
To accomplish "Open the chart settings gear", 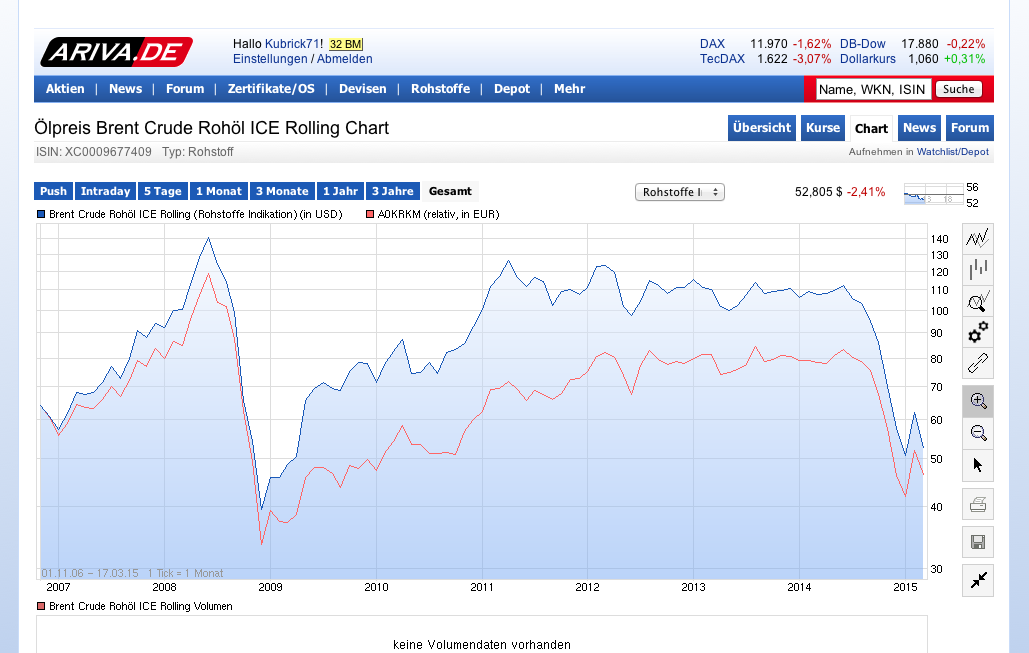I will pyautogui.click(x=977, y=333).
